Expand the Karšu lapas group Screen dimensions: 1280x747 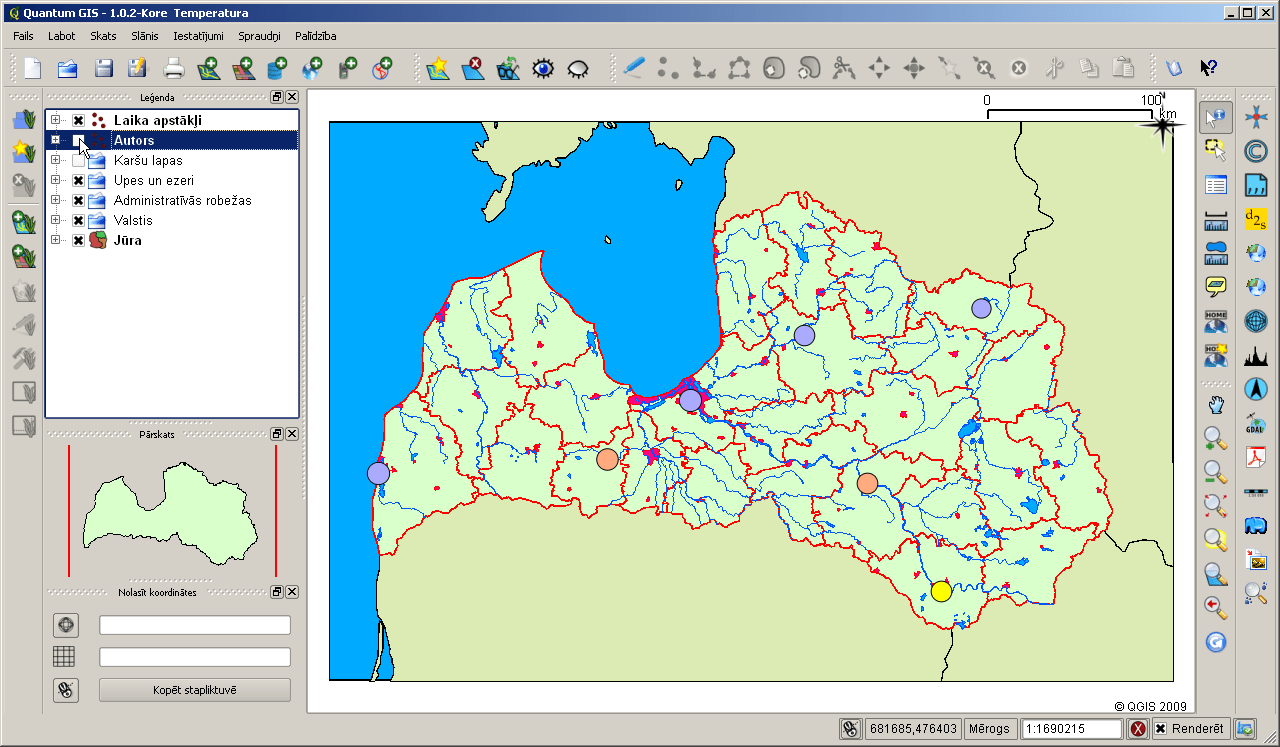56,160
